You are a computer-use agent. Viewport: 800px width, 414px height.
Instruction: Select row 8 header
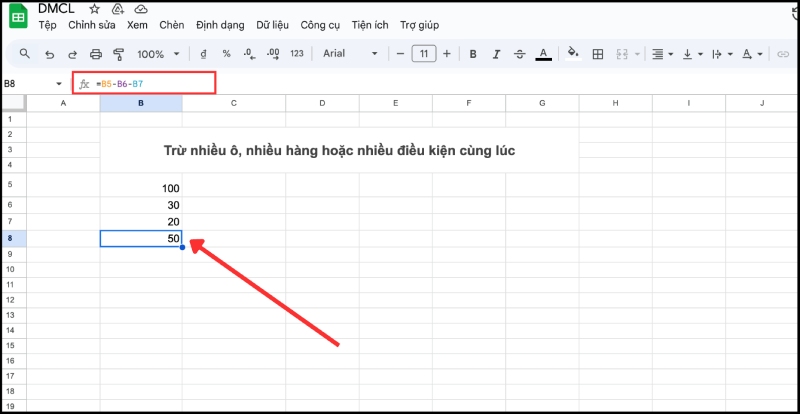click(x=14, y=238)
